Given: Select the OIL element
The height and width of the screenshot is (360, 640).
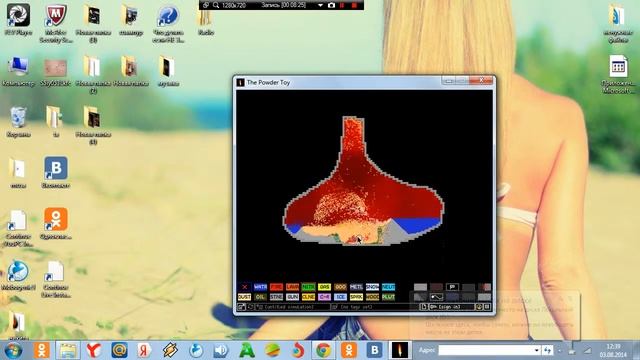Looking at the screenshot, I should point(260,297).
